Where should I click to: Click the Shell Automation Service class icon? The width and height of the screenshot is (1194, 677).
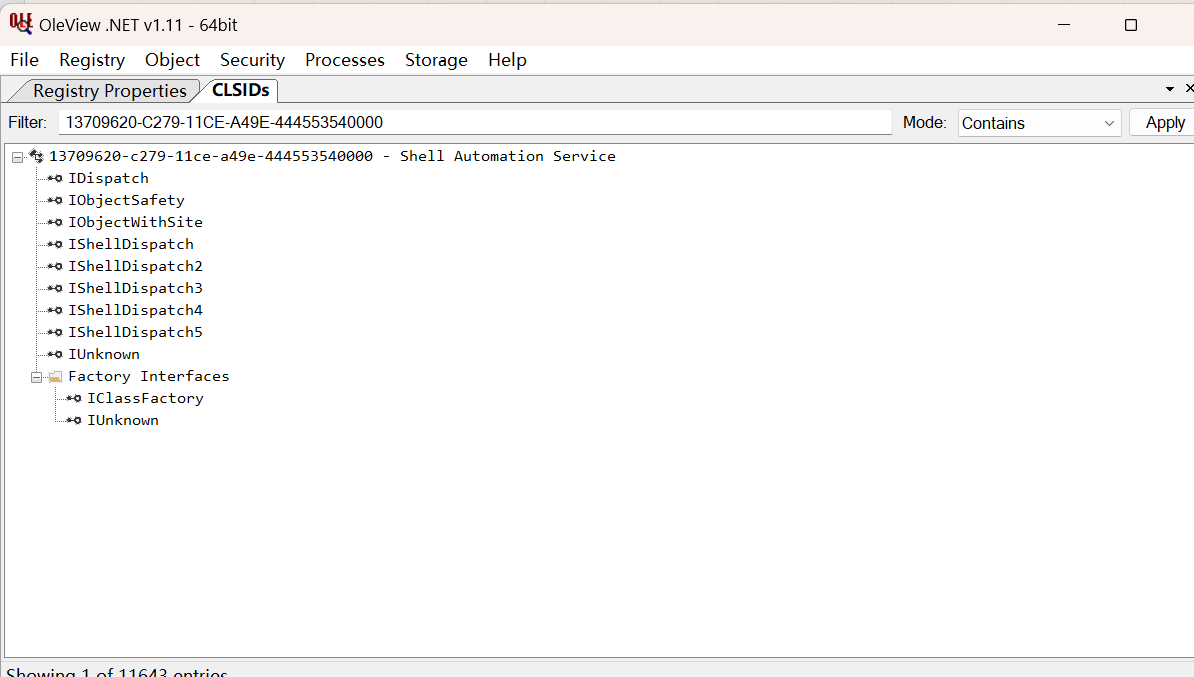tap(37, 156)
